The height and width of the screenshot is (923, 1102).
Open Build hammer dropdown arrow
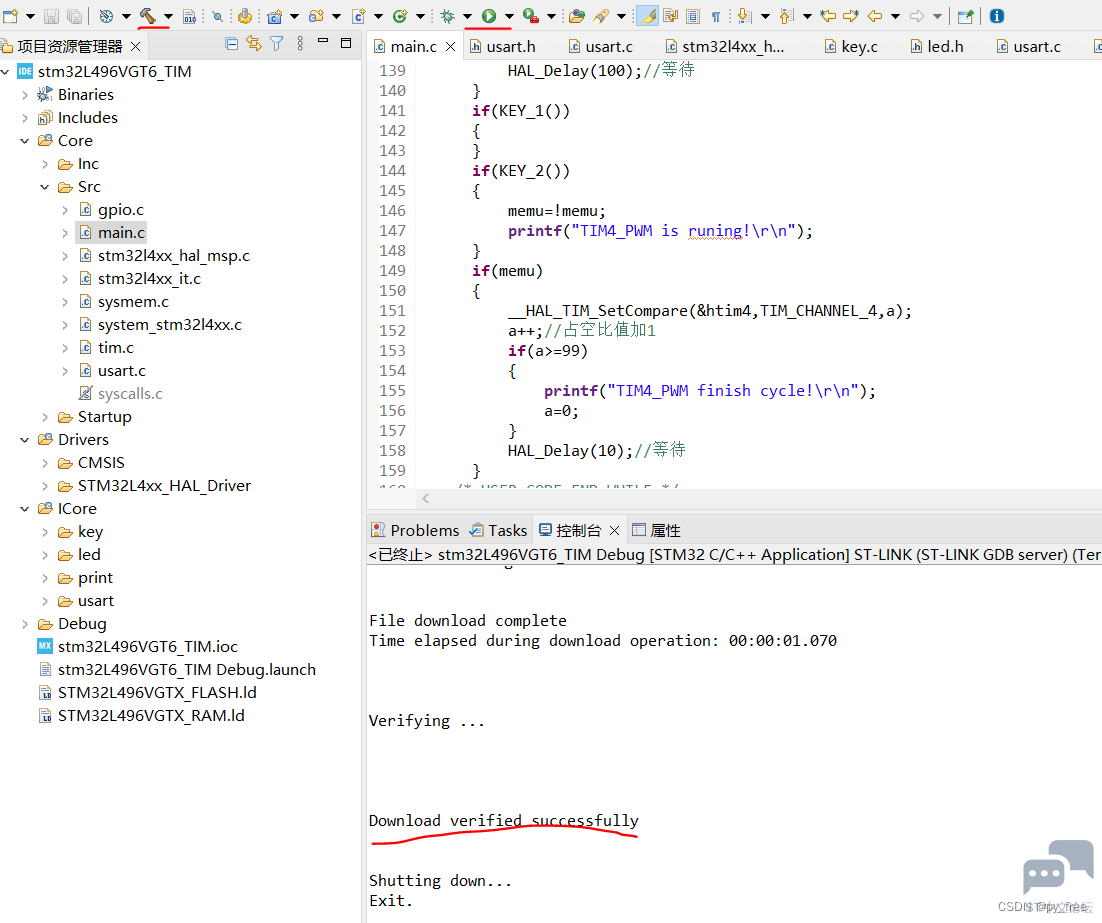pyautogui.click(x=169, y=15)
